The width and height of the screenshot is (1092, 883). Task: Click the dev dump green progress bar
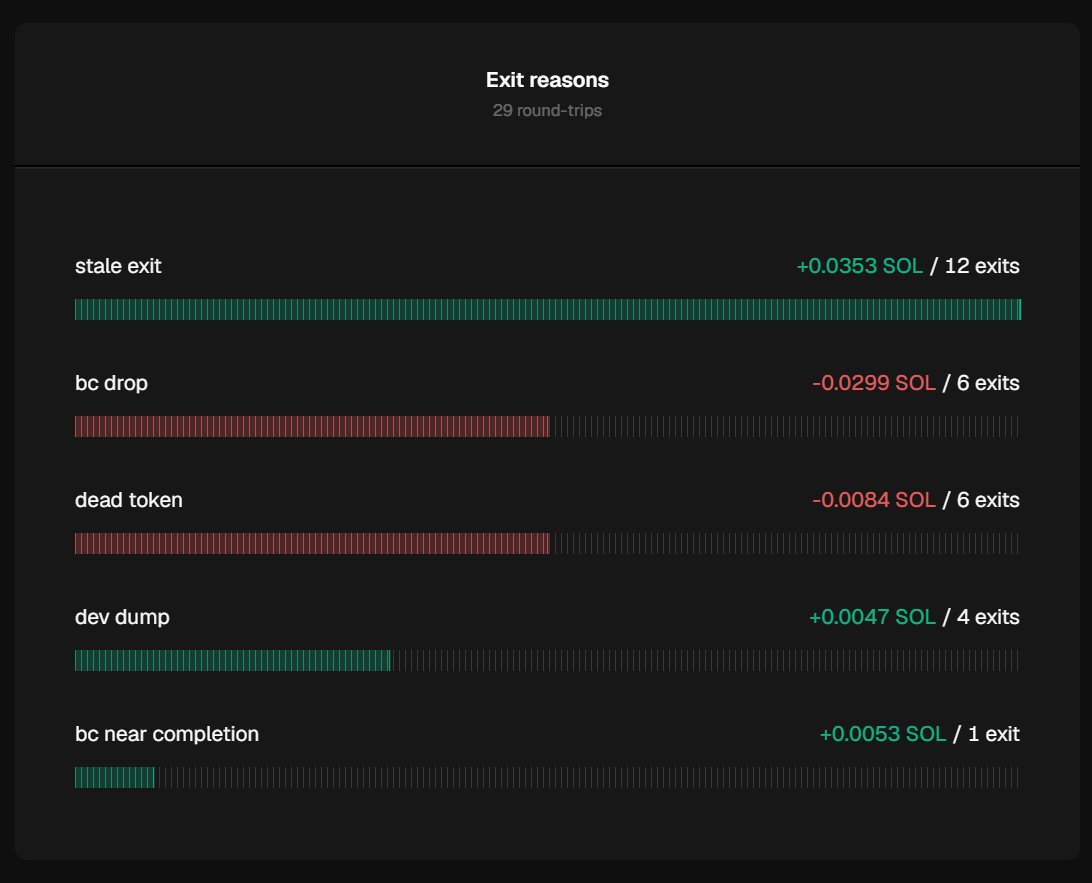tap(233, 660)
